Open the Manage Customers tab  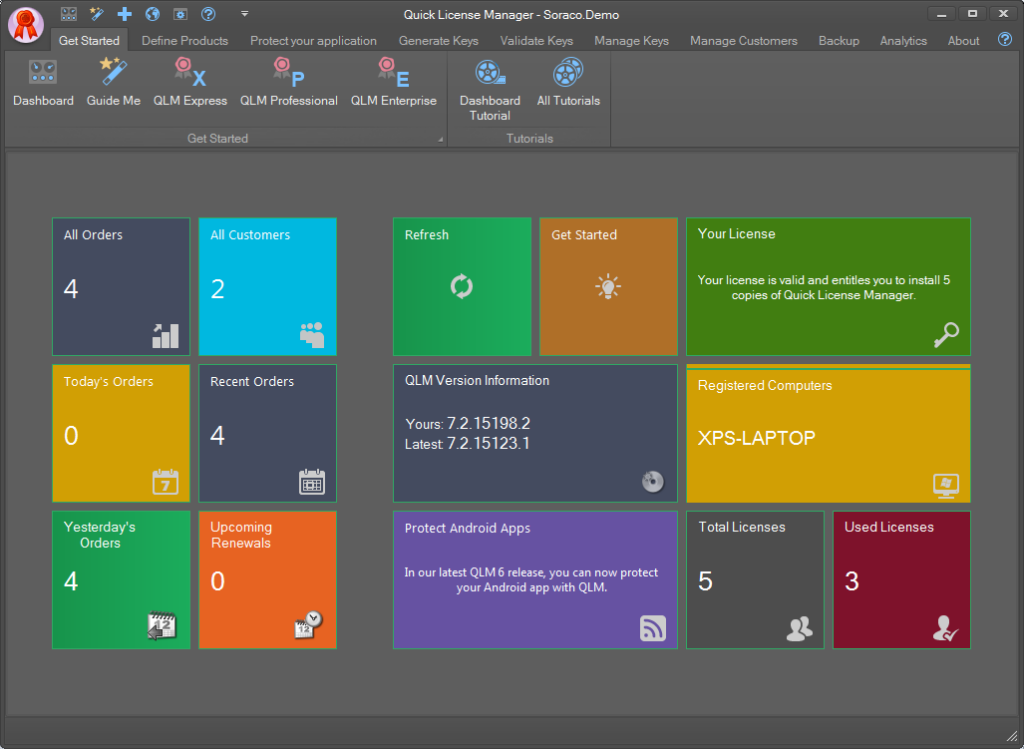[x=743, y=41]
